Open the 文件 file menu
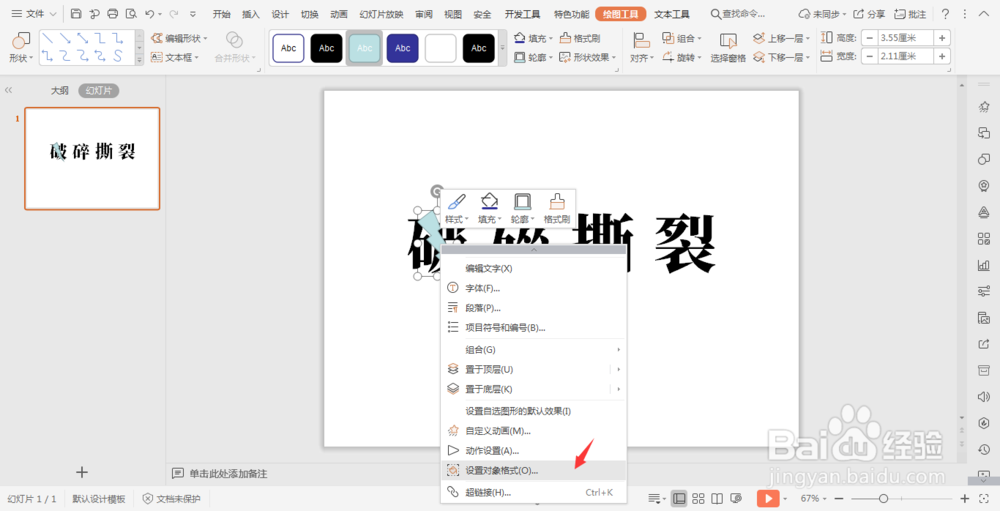The width and height of the screenshot is (1000, 511). pos(34,13)
